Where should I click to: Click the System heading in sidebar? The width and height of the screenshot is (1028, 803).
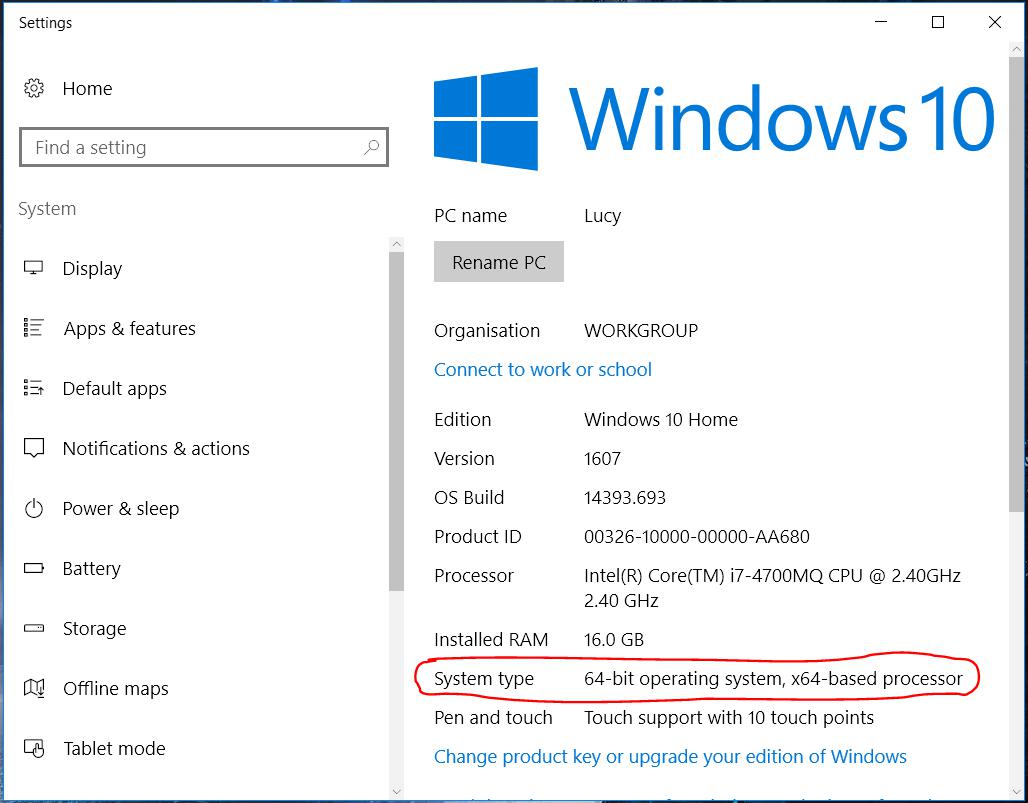click(47, 209)
